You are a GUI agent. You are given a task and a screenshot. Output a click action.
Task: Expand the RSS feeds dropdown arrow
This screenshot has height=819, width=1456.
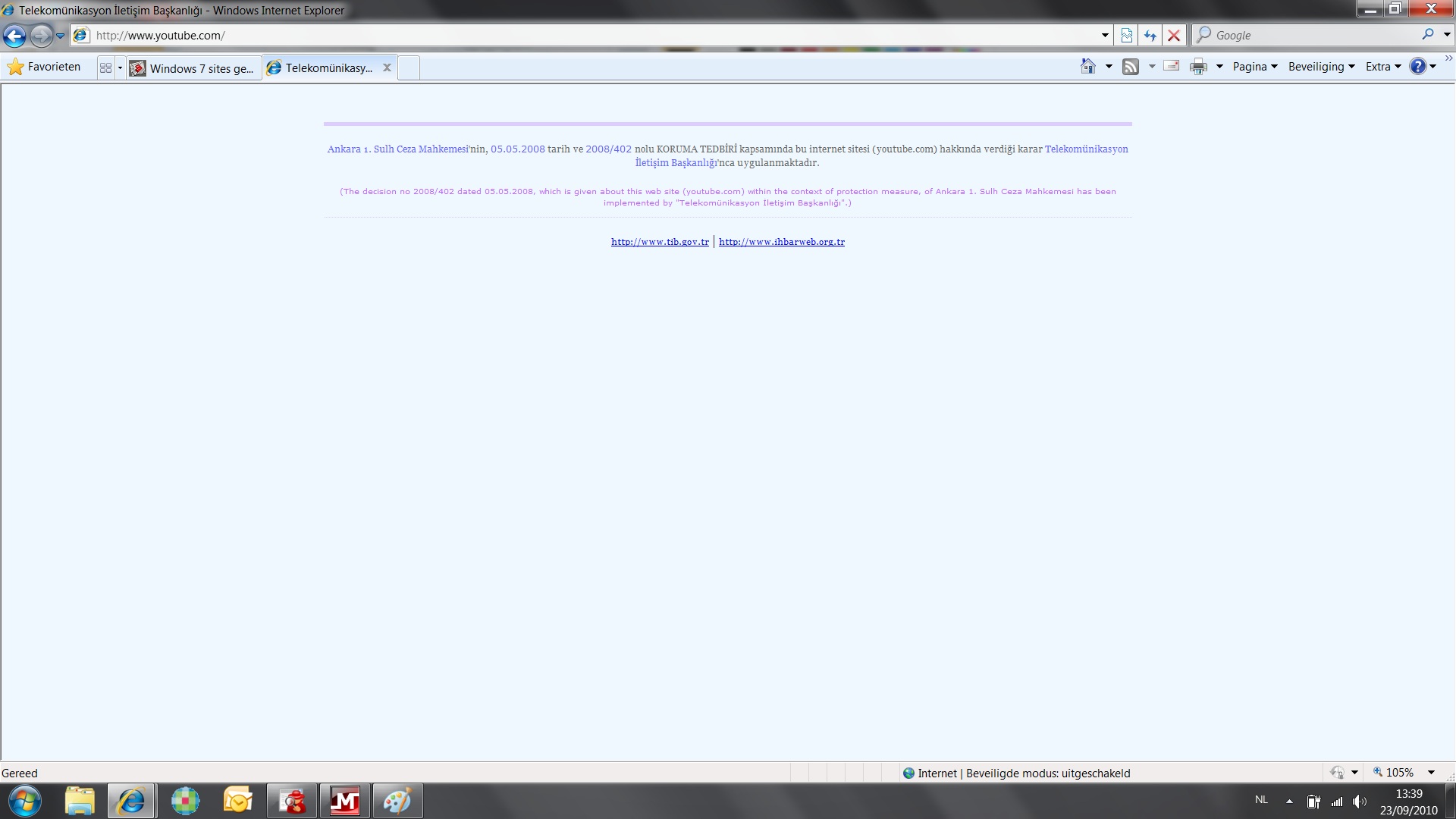click(1152, 67)
